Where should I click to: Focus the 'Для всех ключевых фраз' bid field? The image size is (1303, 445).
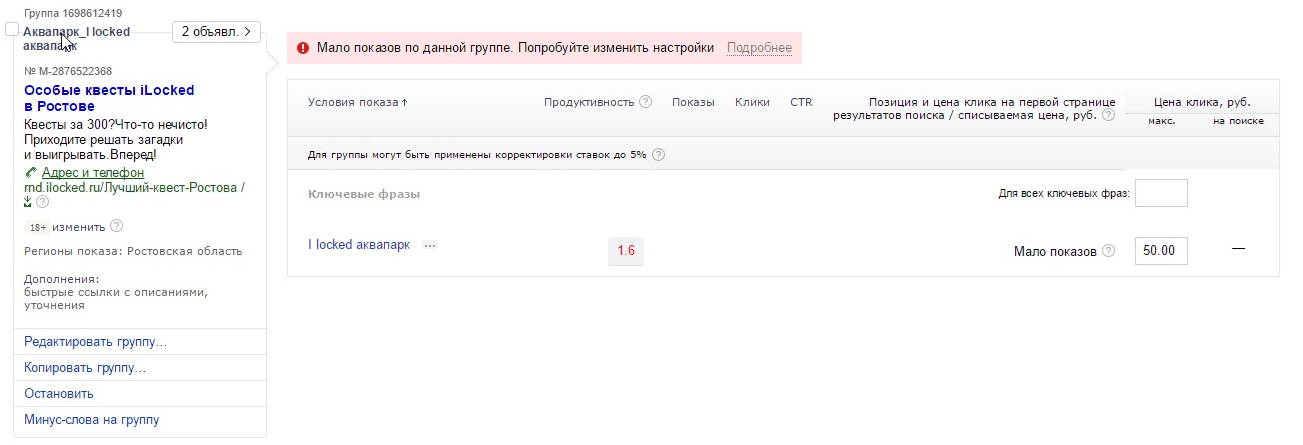click(1161, 193)
